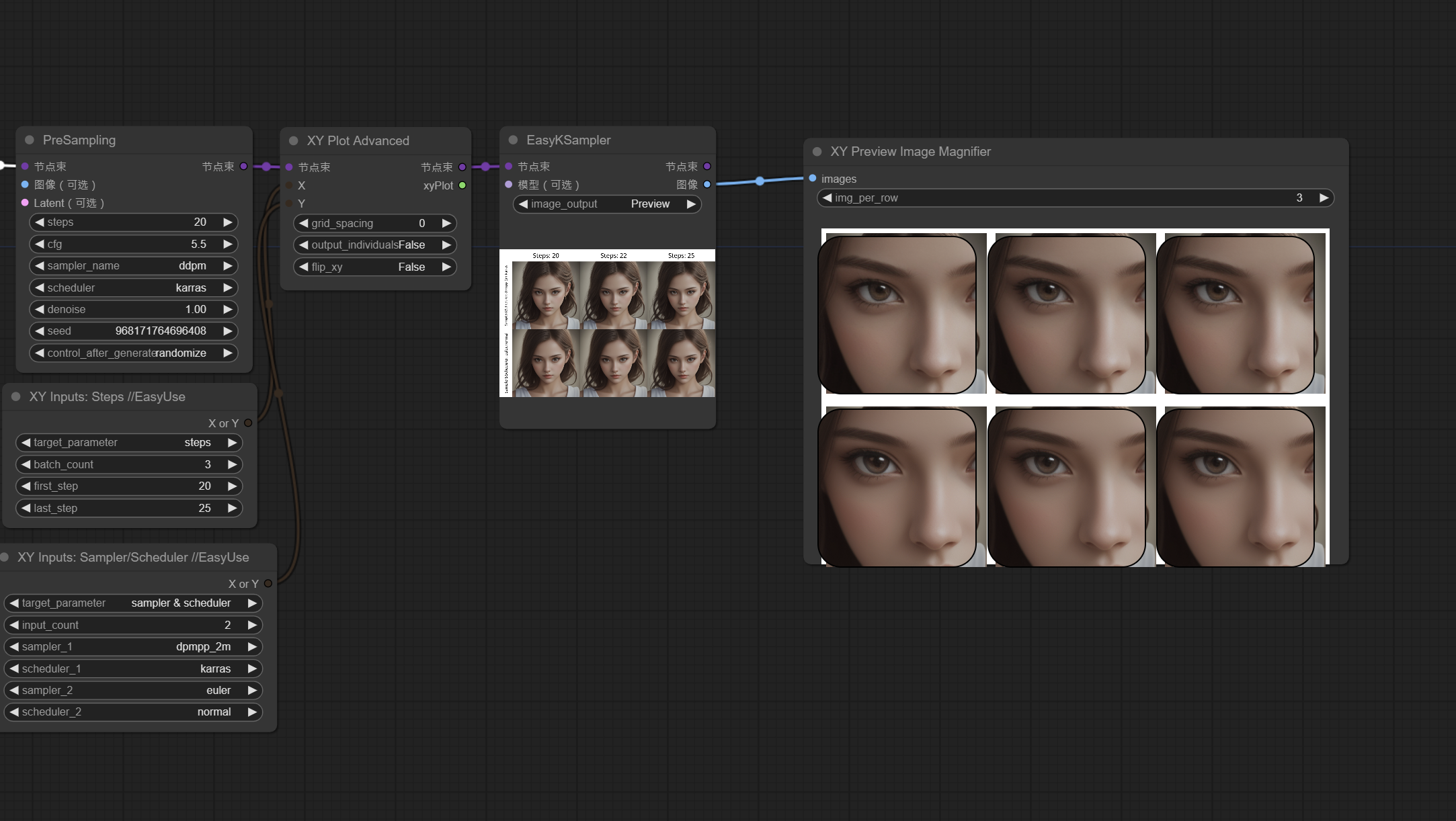Collapse the EasyKSampler node with its dot
Screen dimensions: 1456x821
[514, 140]
